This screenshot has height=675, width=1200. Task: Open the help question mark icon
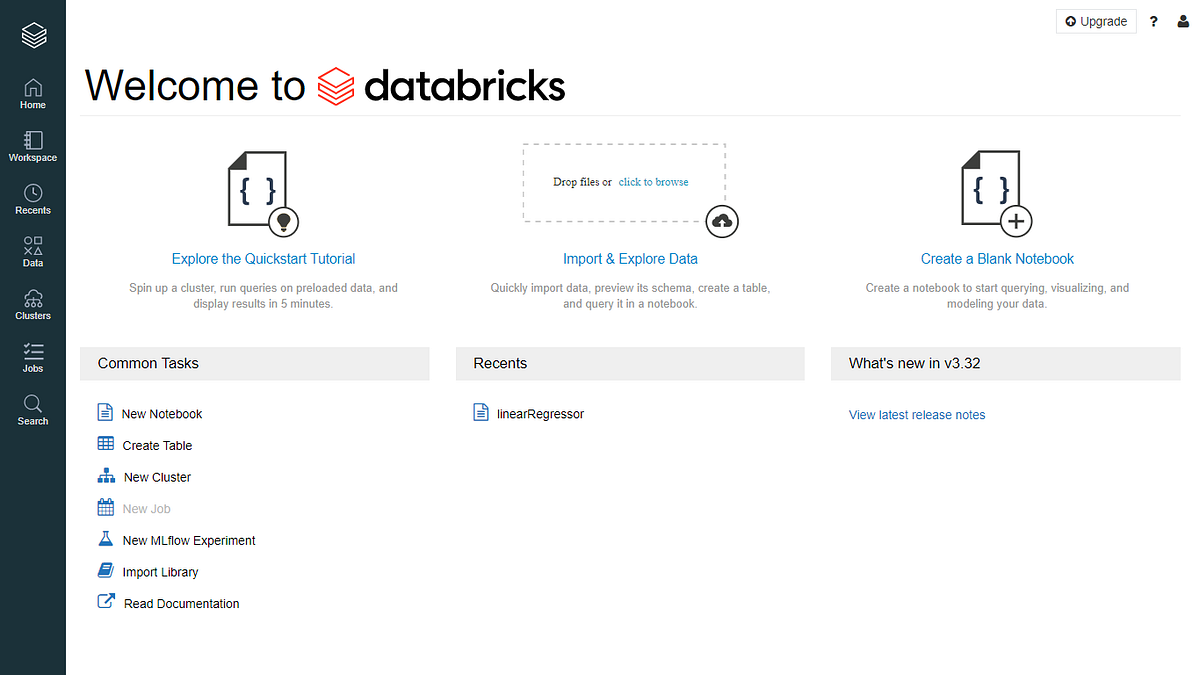[x=1153, y=21]
